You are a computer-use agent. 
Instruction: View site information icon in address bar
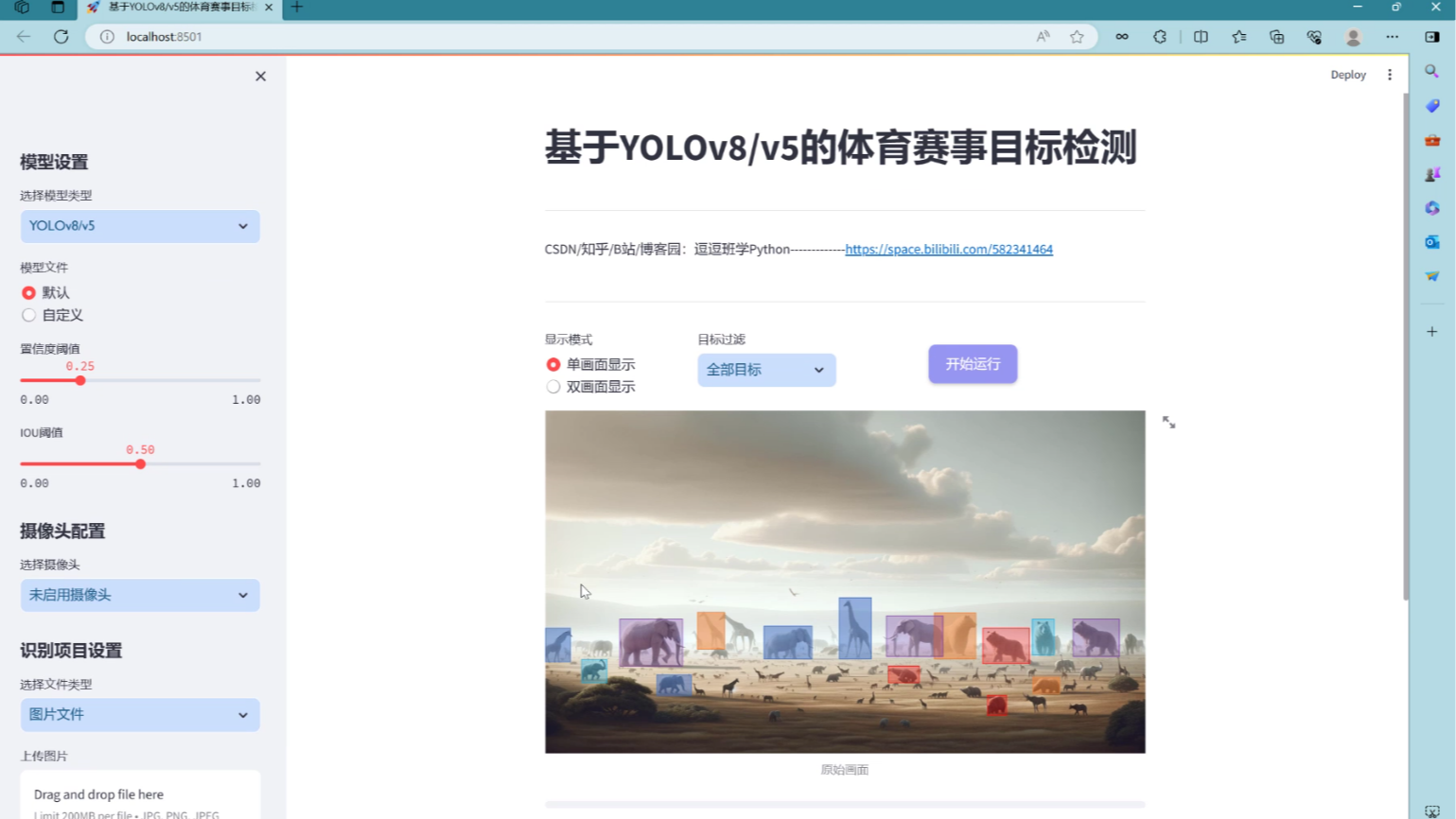pyautogui.click(x=107, y=37)
